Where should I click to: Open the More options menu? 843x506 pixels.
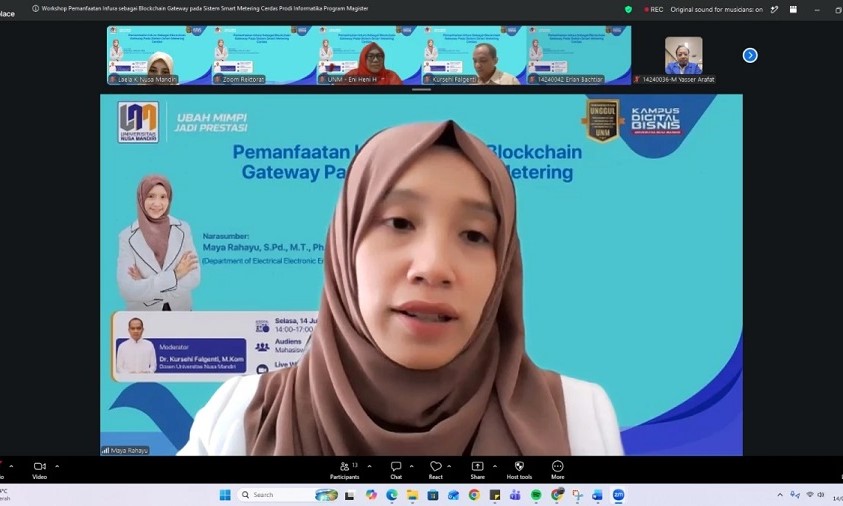558,469
